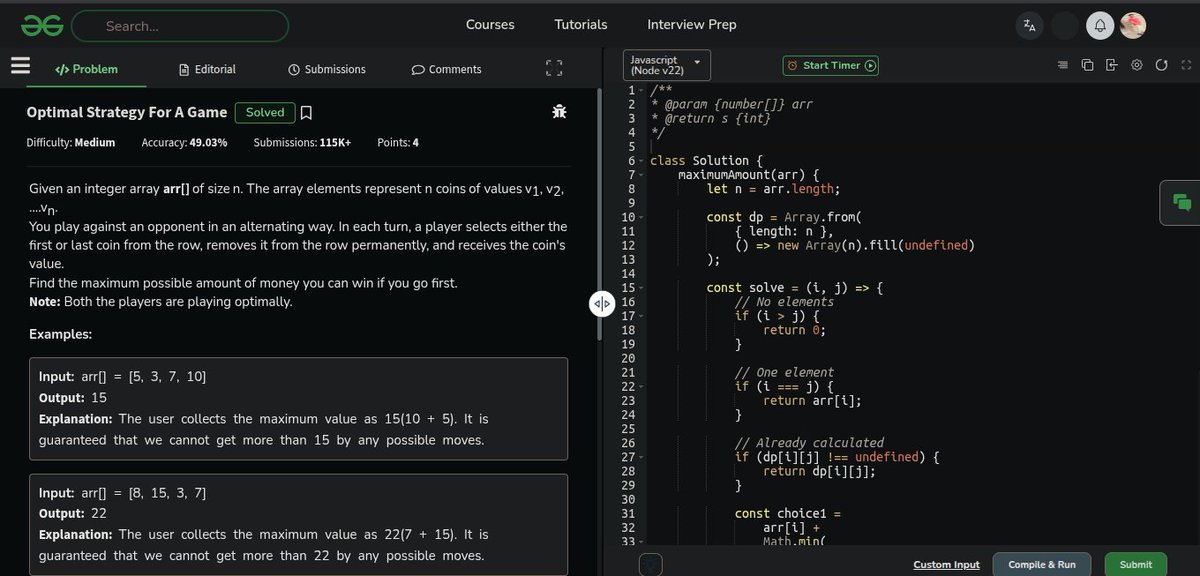Click the 'Points: 4' text
The width and height of the screenshot is (1200, 576).
(398, 142)
